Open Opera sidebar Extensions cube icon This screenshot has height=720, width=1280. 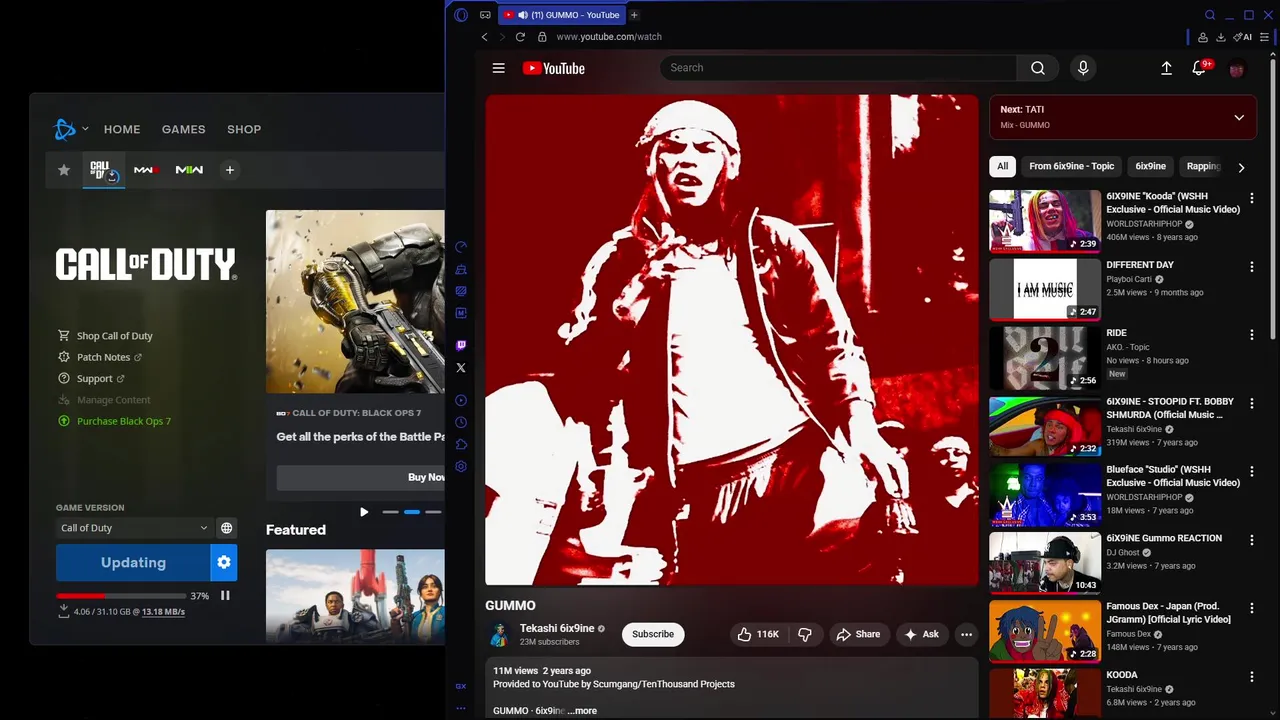[461, 445]
